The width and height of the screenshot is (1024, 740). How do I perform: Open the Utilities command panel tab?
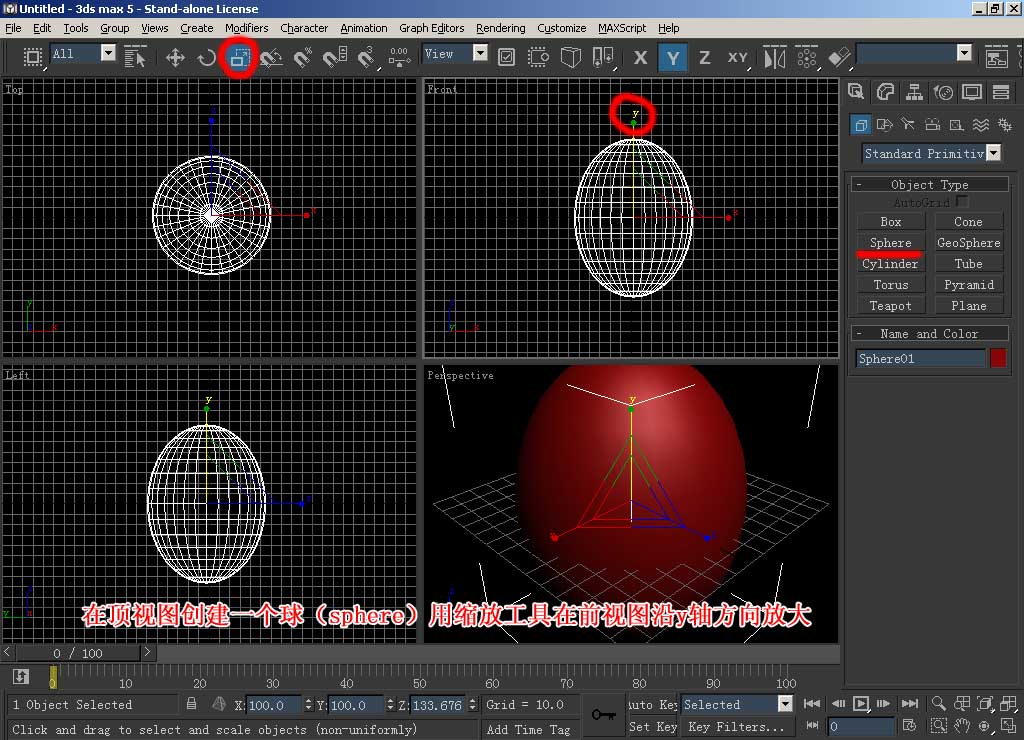point(1001,92)
